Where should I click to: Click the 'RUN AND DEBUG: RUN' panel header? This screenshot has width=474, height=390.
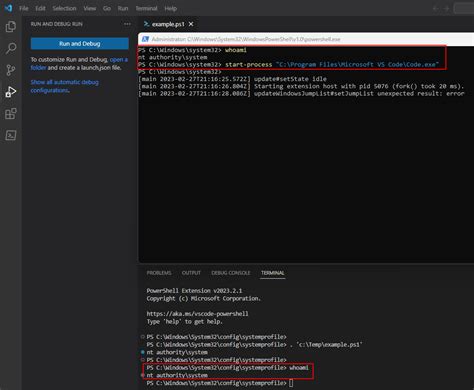pos(57,24)
